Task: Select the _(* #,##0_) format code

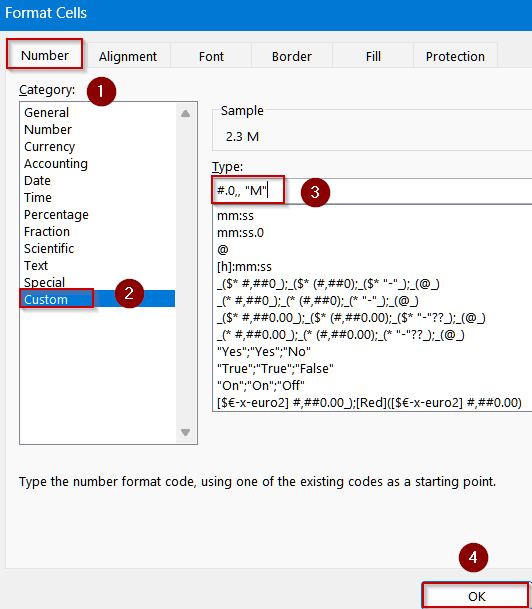Action: (318, 301)
